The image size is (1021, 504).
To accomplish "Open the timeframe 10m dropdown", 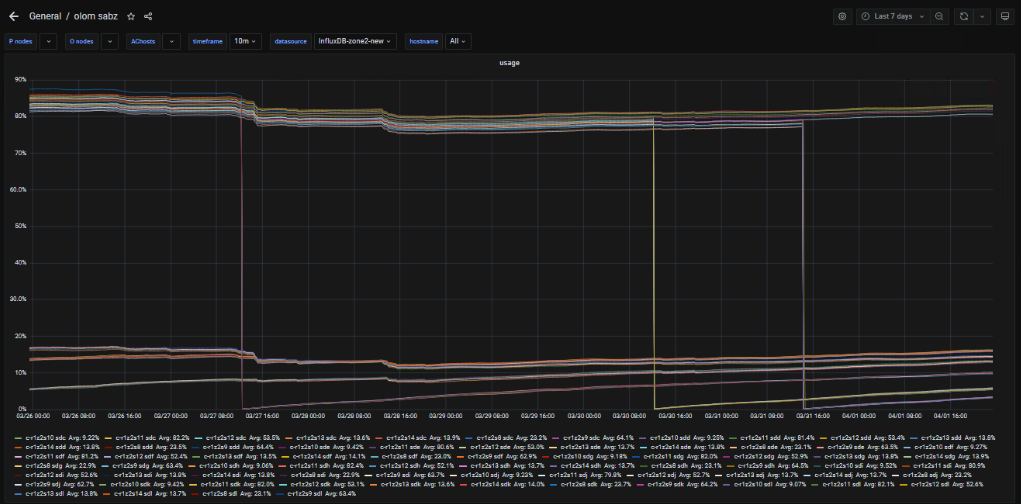I will (245, 41).
